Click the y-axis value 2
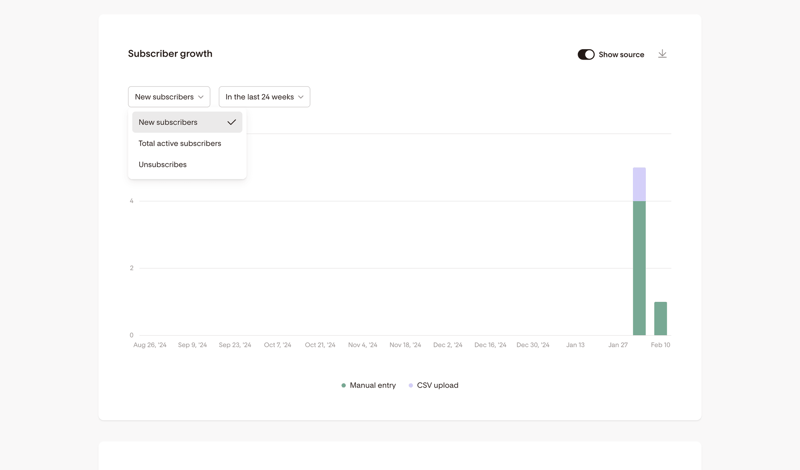 click(132, 268)
